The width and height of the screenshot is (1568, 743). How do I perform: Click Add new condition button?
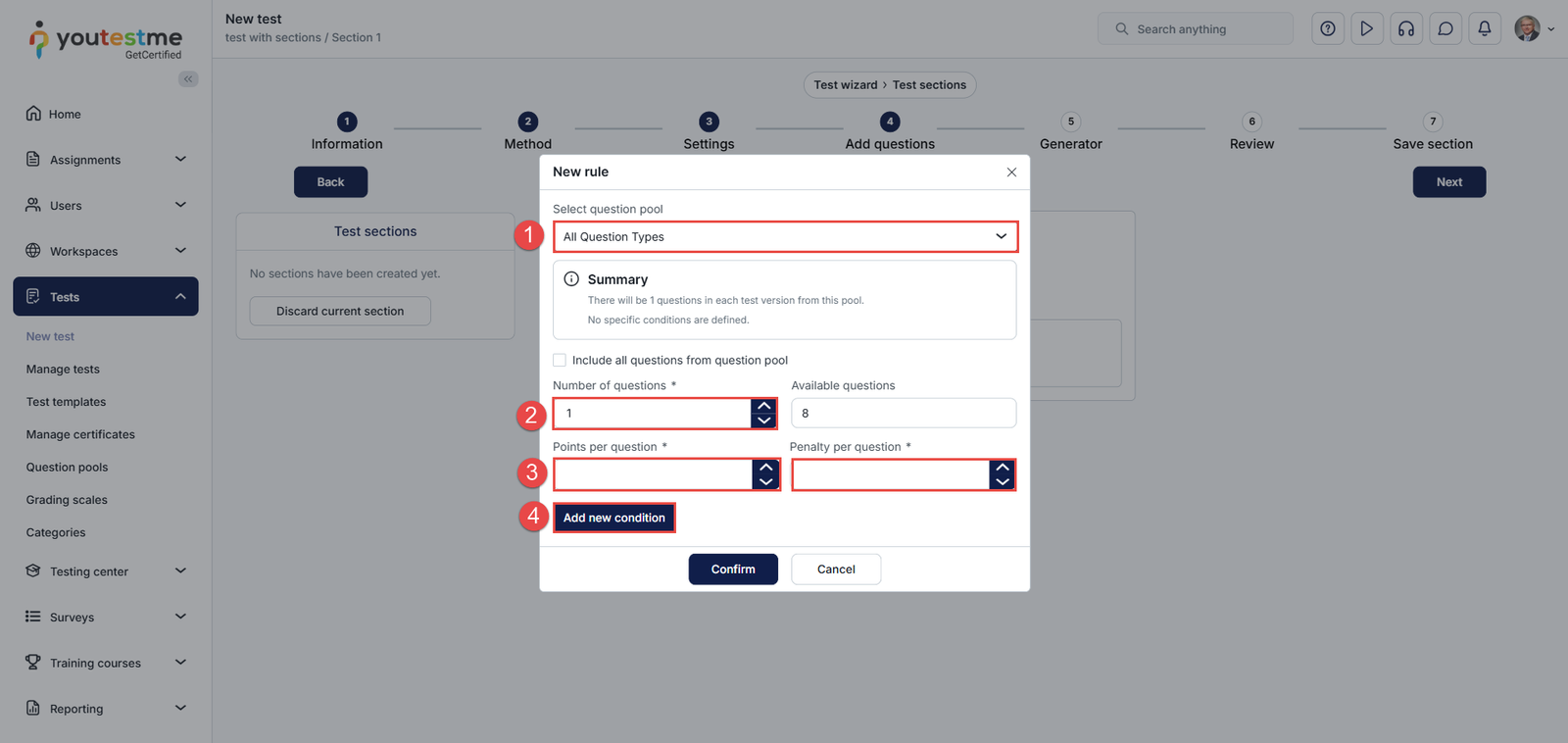click(x=614, y=518)
